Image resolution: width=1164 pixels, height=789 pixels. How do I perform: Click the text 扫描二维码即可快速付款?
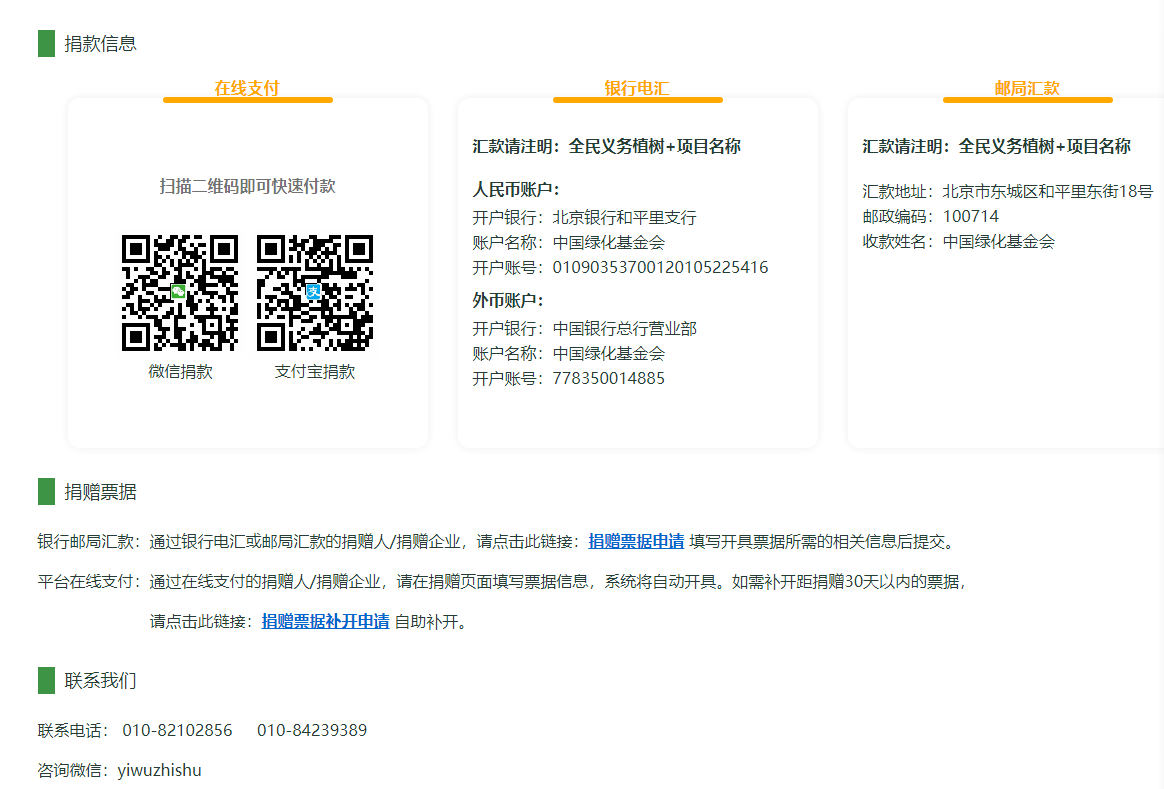coord(247,186)
